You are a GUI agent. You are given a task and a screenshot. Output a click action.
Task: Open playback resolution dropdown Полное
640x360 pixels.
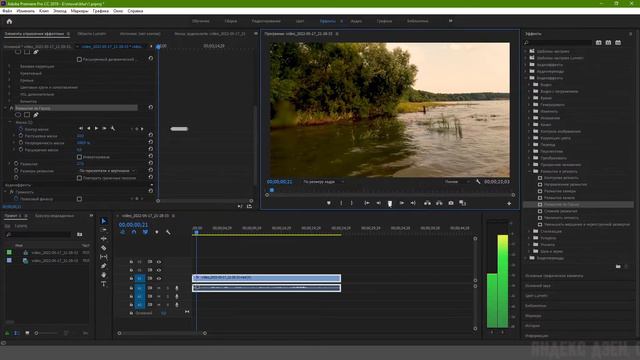[x=456, y=182]
